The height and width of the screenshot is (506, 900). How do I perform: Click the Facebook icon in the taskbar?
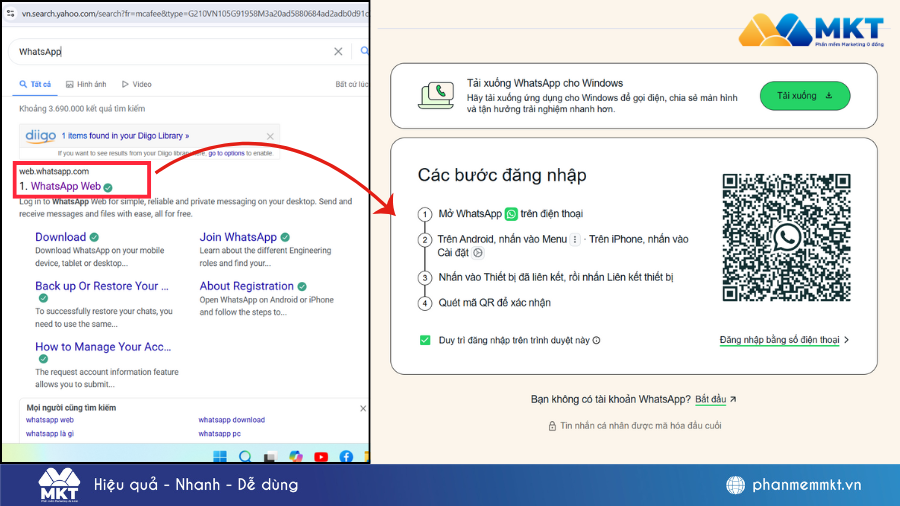pos(346,457)
